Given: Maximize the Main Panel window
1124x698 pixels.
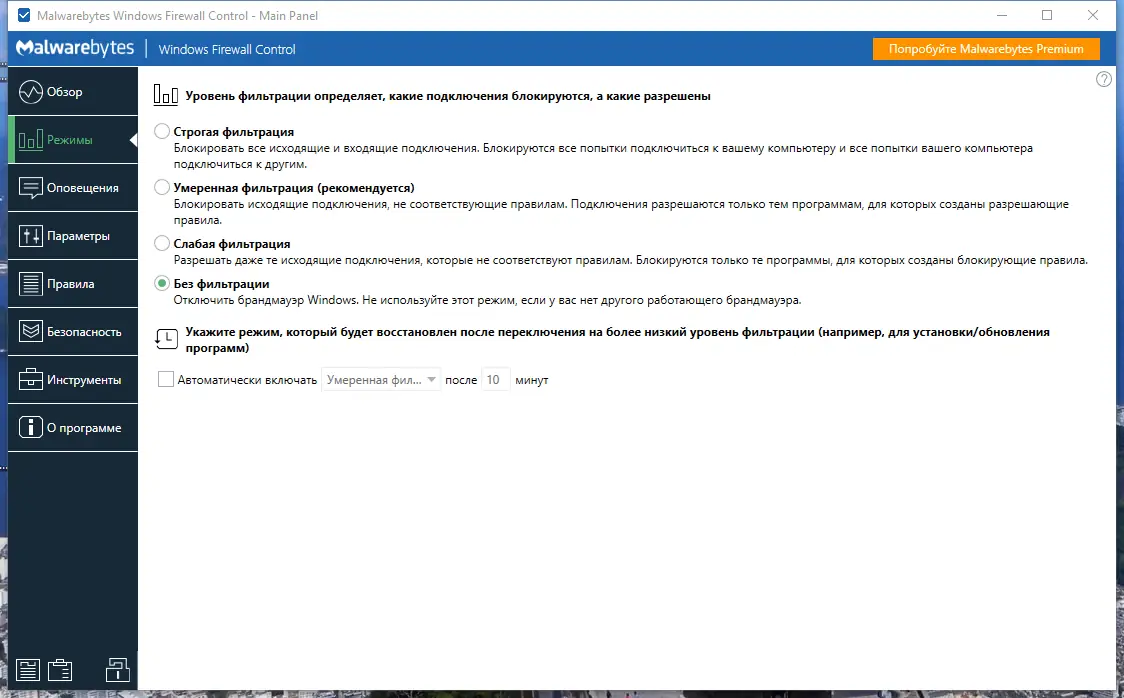Looking at the screenshot, I should pos(1047,15).
